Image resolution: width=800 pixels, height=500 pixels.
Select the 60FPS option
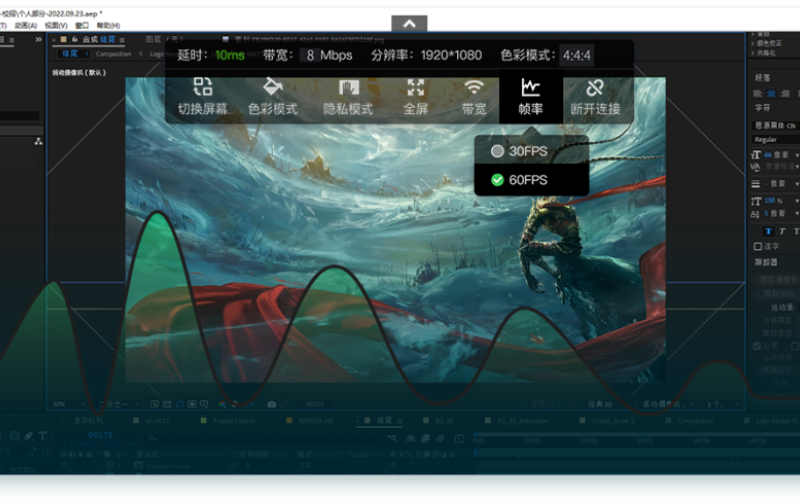tap(519, 180)
